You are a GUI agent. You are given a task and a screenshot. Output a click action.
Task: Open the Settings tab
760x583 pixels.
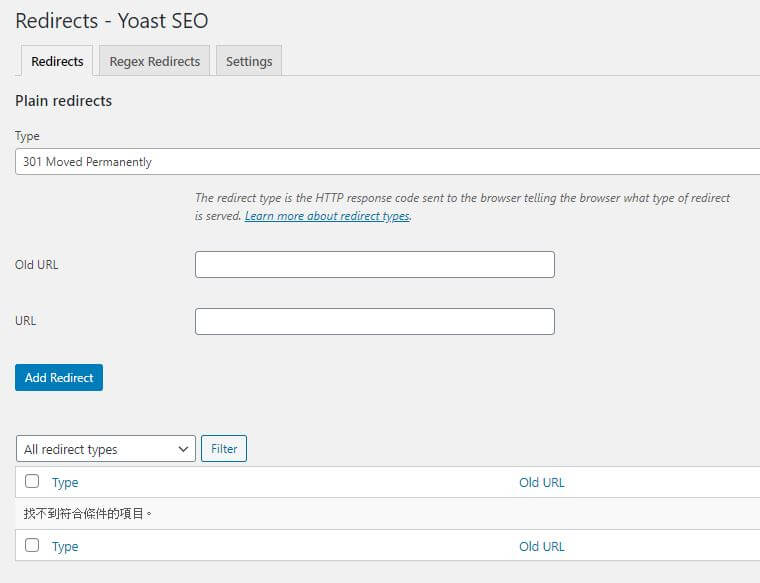[249, 61]
